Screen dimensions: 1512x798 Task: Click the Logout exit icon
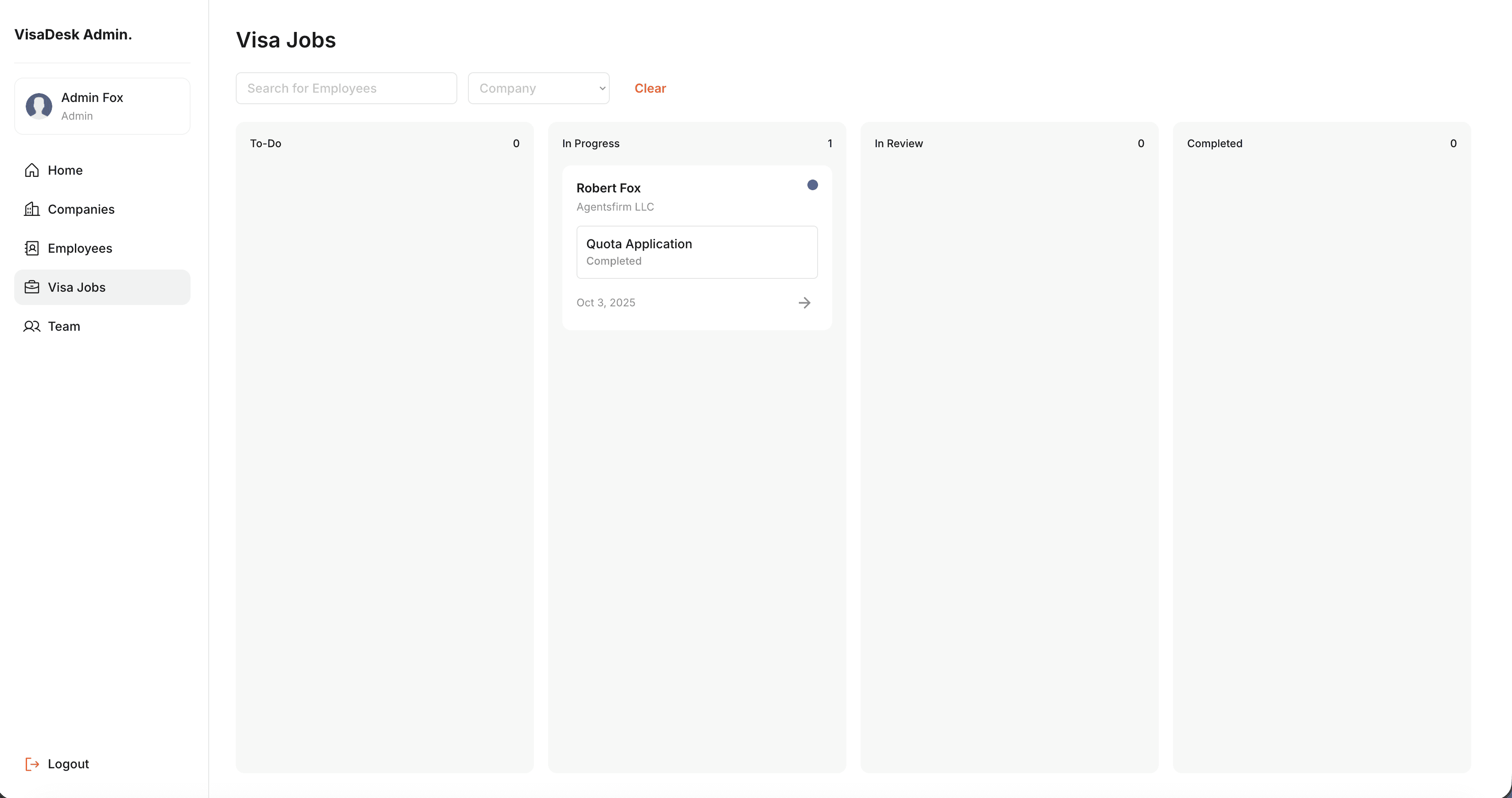point(32,764)
